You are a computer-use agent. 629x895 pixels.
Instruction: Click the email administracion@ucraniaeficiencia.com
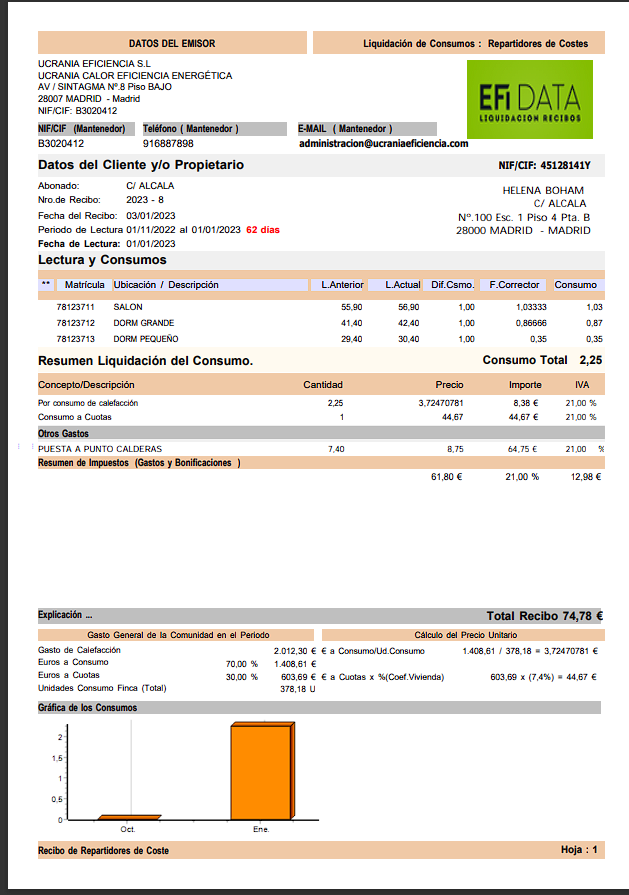click(x=384, y=144)
